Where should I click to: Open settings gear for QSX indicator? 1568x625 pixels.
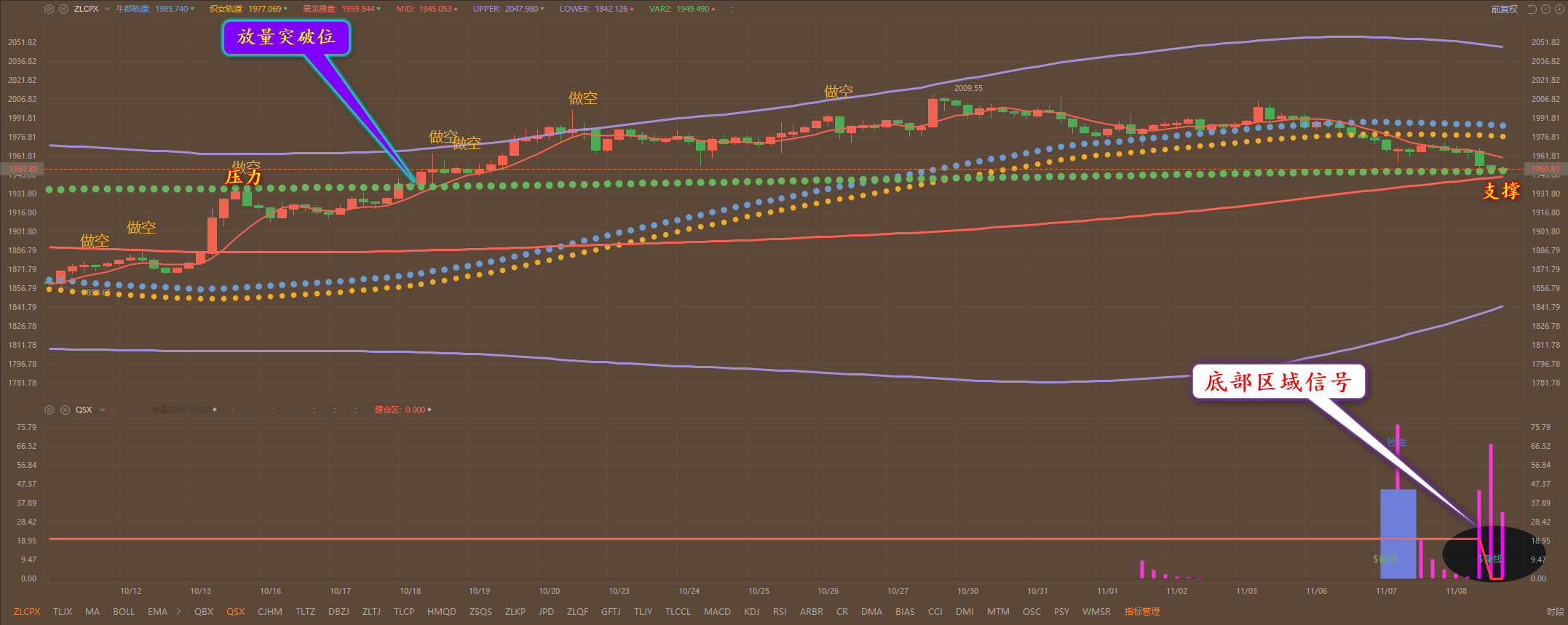pyautogui.click(x=49, y=410)
